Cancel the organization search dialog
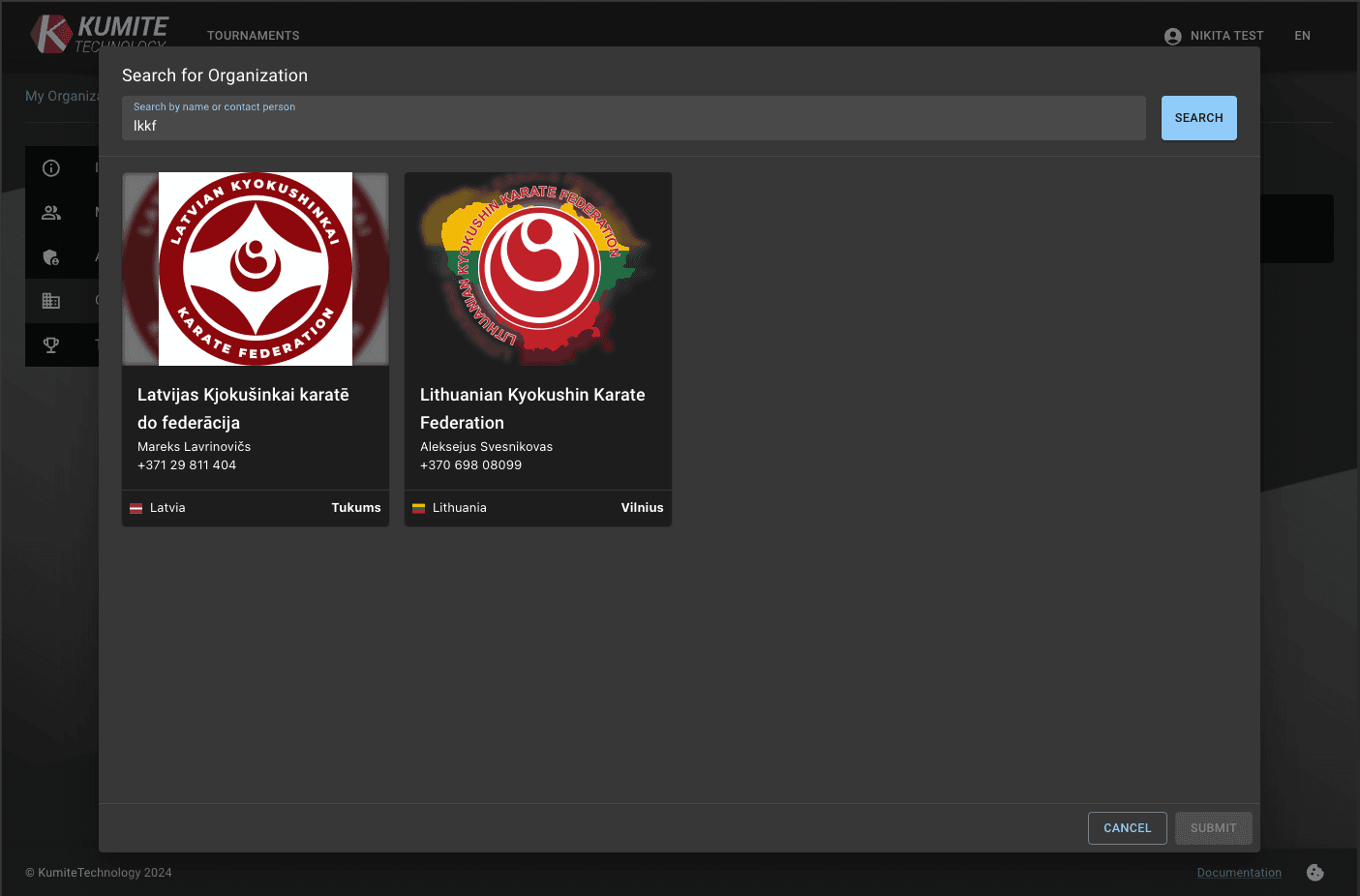This screenshot has height=896, width=1360. (x=1127, y=827)
